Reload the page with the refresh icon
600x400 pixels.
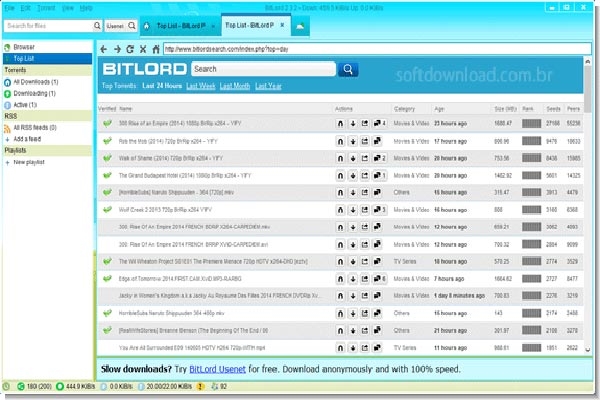(130, 49)
